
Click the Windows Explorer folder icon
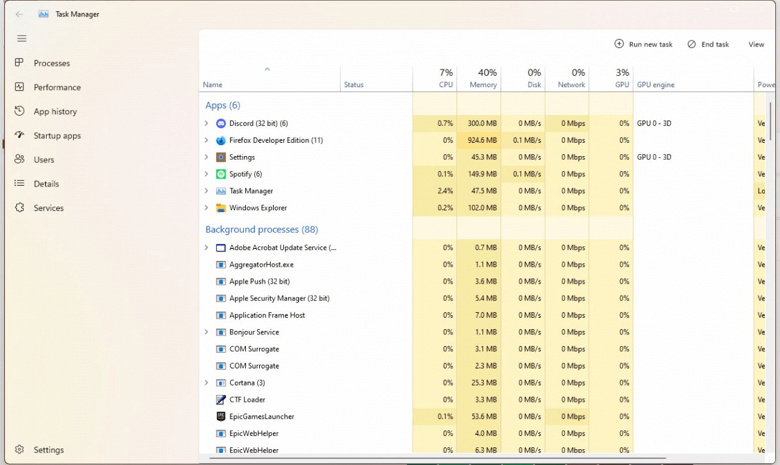pyautogui.click(x=221, y=208)
